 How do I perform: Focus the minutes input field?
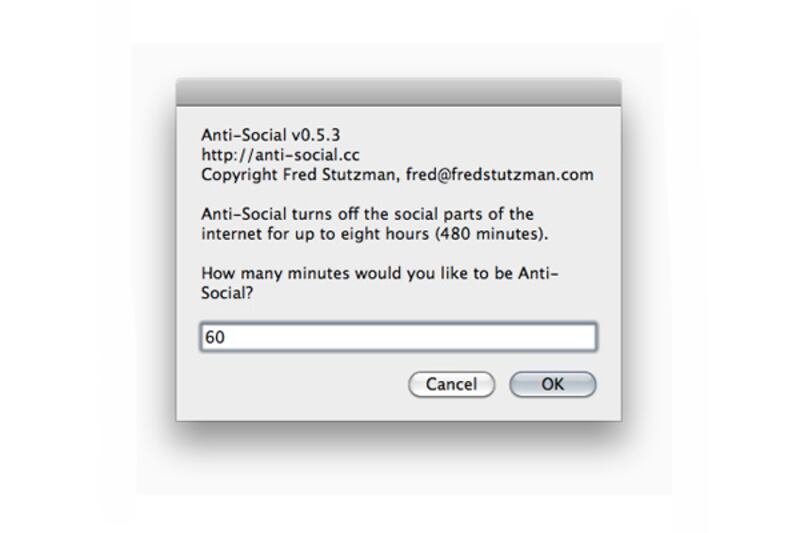click(x=398, y=337)
